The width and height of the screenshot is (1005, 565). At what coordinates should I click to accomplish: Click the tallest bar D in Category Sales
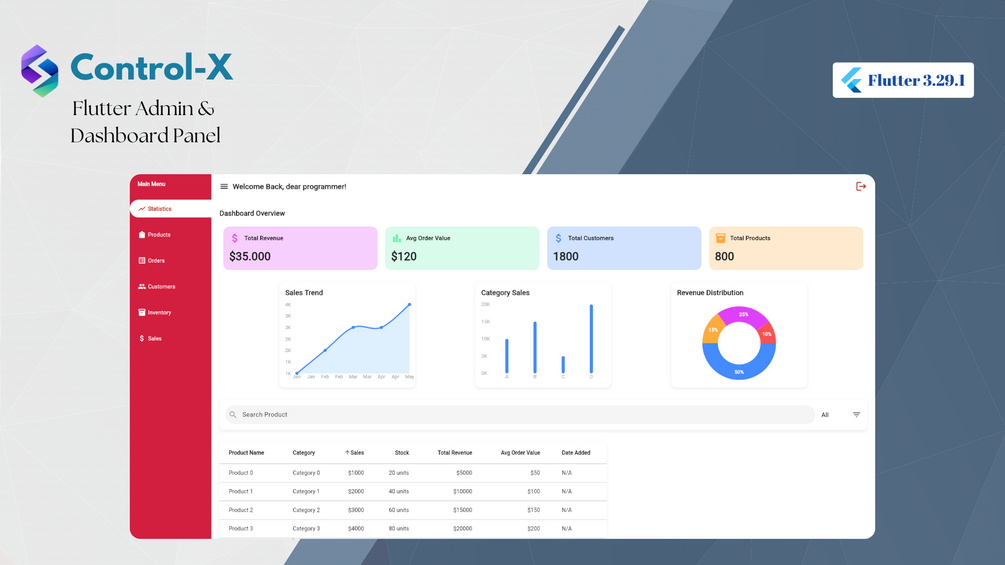tap(591, 339)
